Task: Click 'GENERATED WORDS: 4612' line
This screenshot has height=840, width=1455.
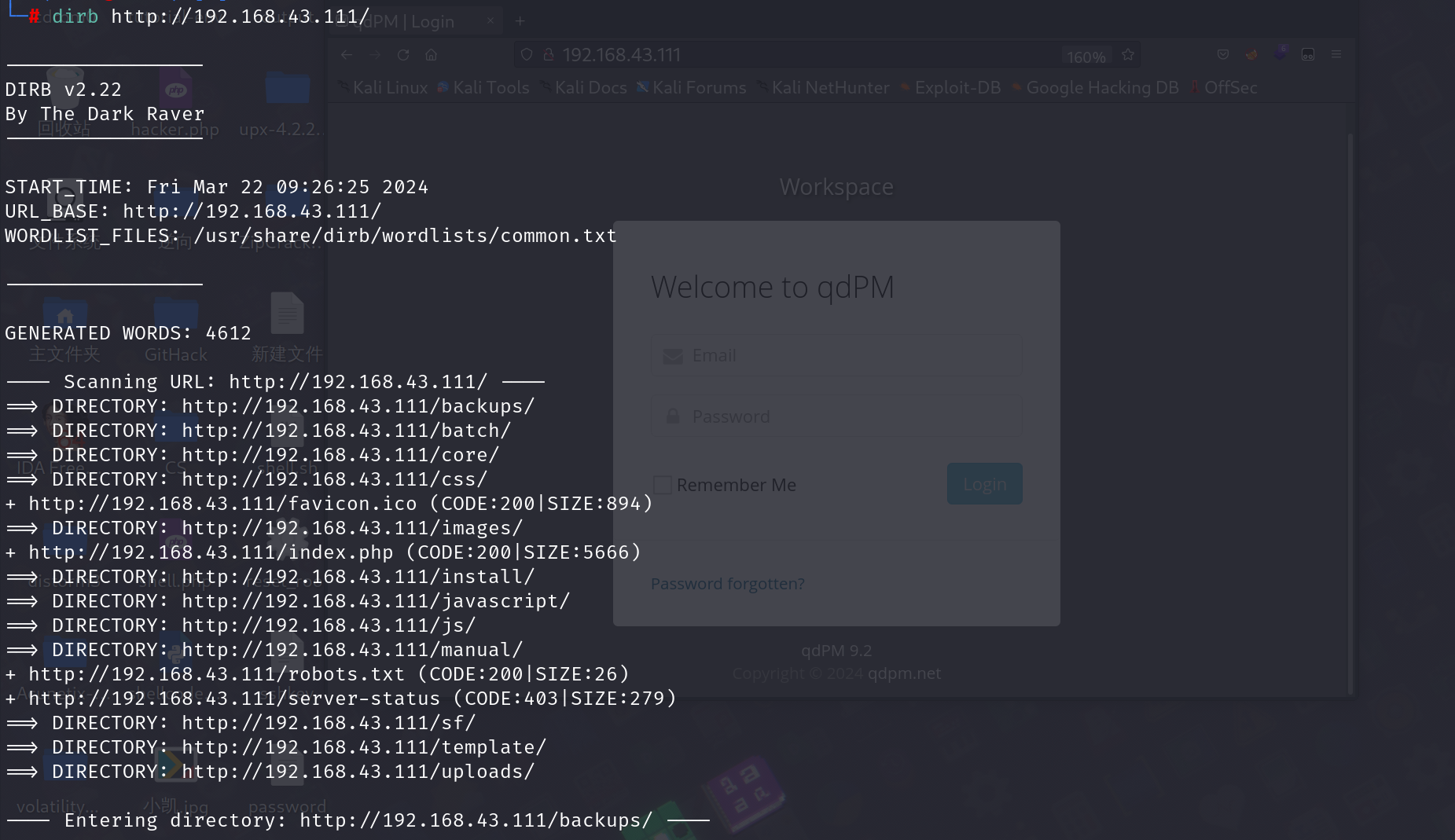Action: 128,333
